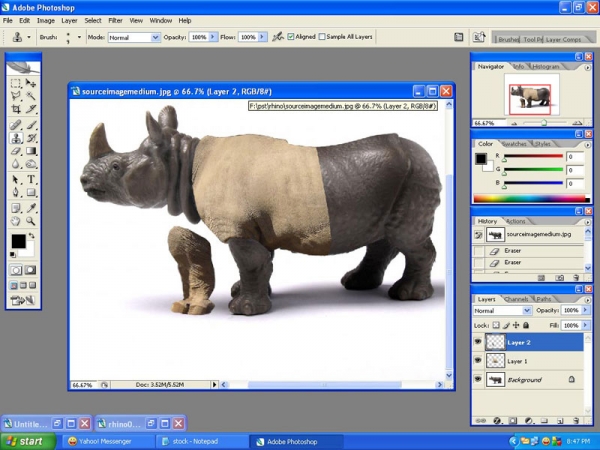Expand the layer Opacity arrow in Layers panel
Viewport: 600px width, 450px height.
pos(585,310)
